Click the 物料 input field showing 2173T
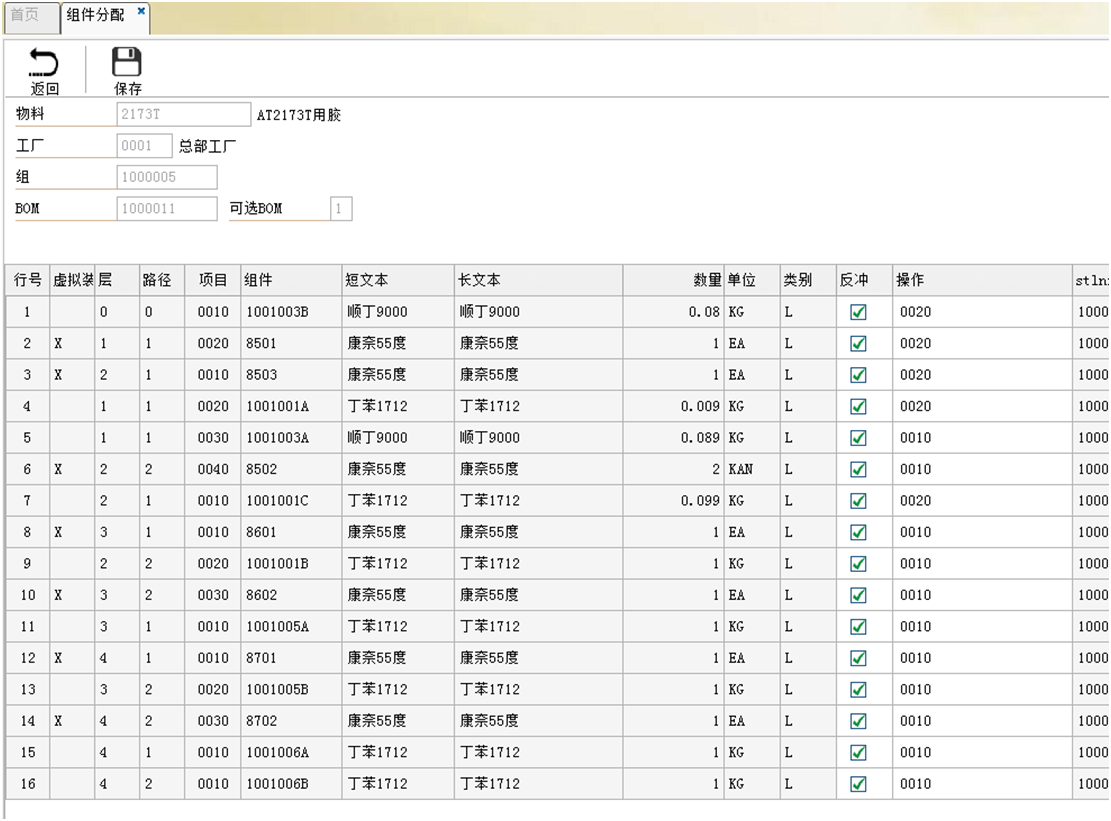 point(183,115)
